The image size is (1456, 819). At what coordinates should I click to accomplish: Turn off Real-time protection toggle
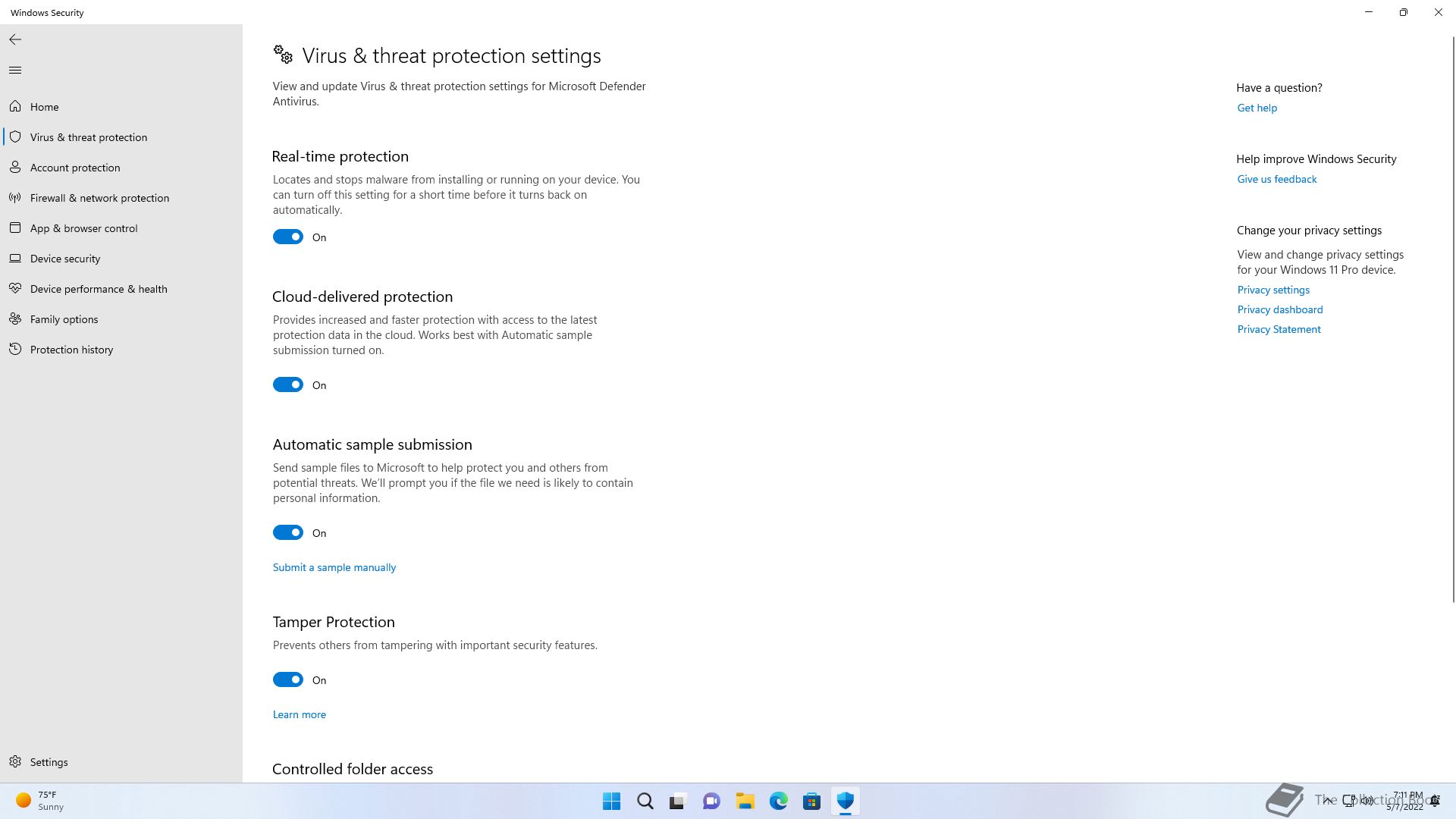point(288,237)
